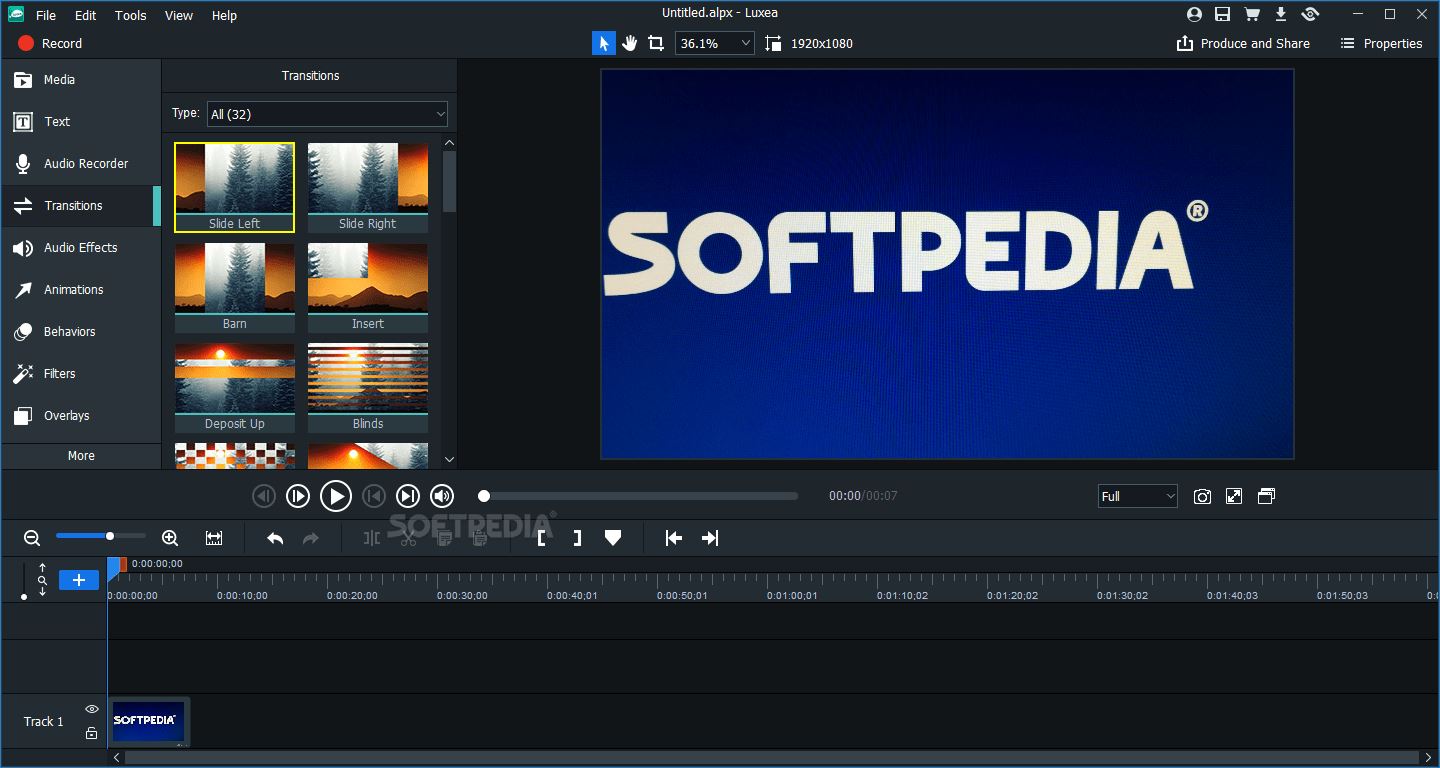Click the preview playback seek slider

tap(640, 496)
